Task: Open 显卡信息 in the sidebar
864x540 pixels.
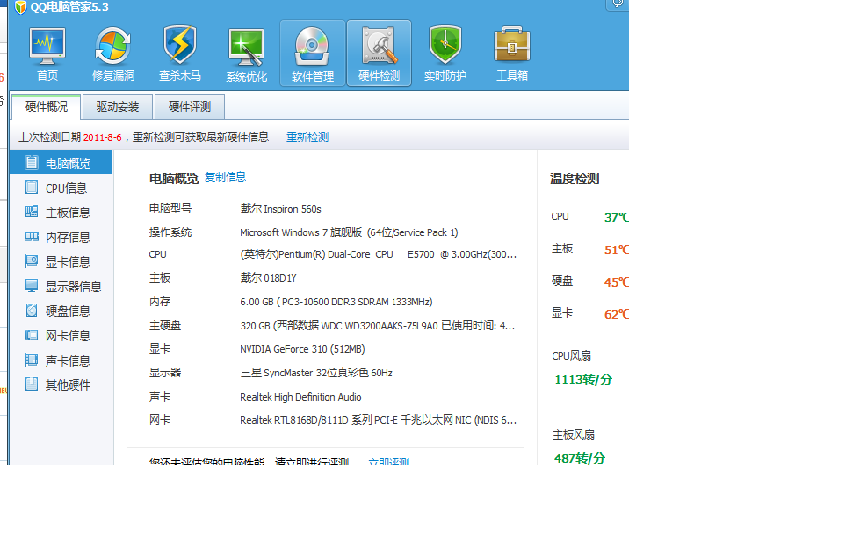Action: (x=65, y=262)
